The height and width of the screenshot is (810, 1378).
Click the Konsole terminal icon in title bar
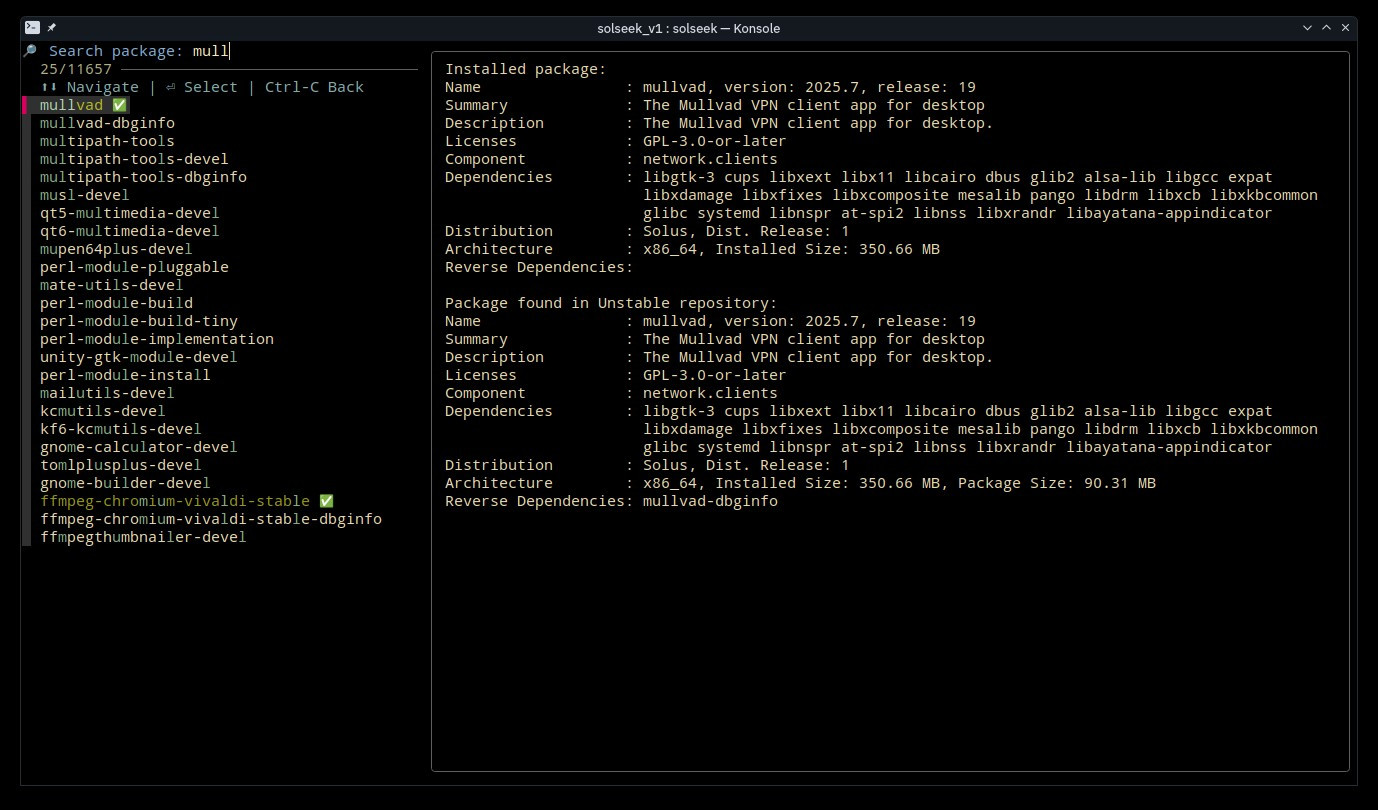click(x=32, y=28)
